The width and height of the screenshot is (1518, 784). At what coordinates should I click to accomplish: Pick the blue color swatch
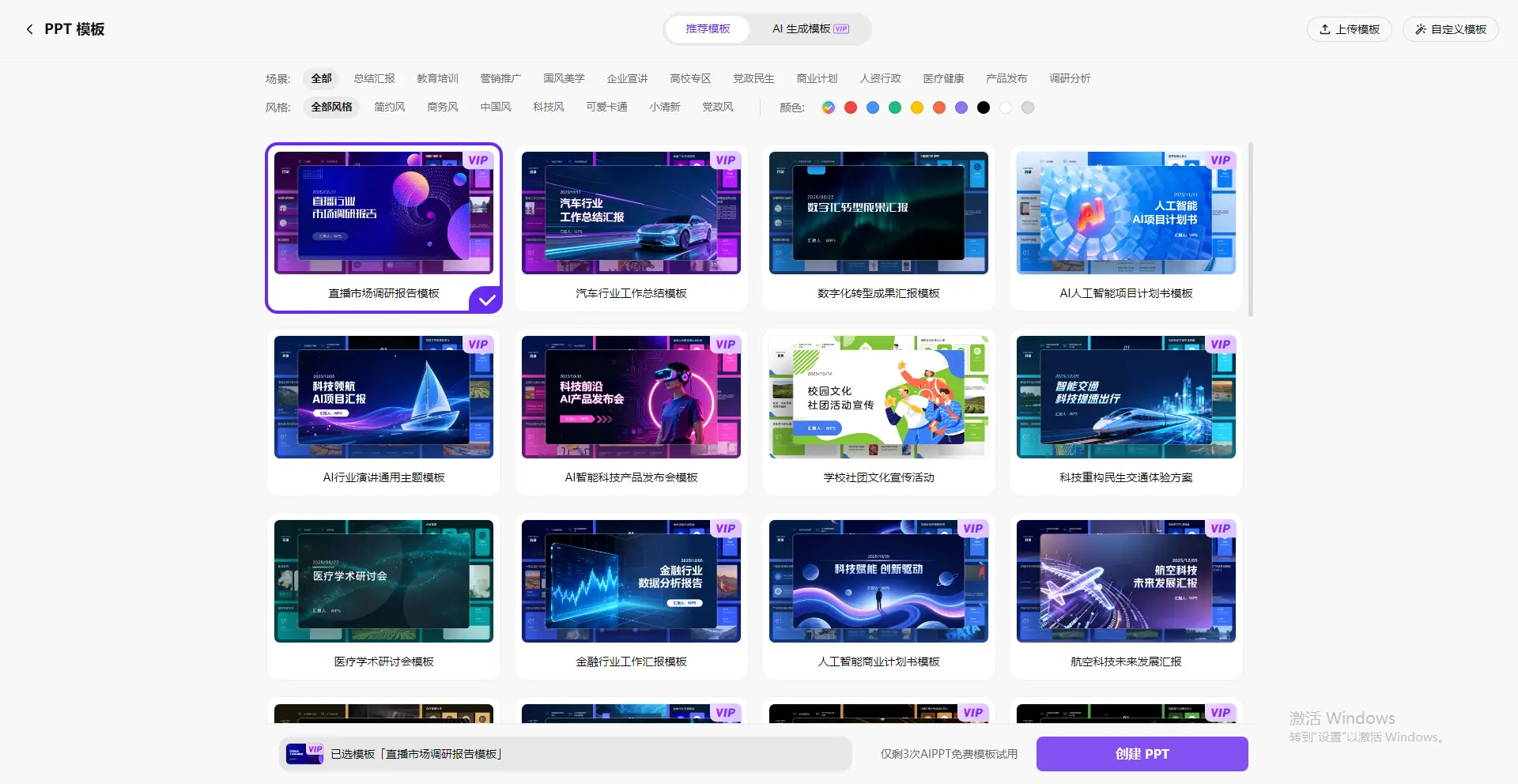873,107
